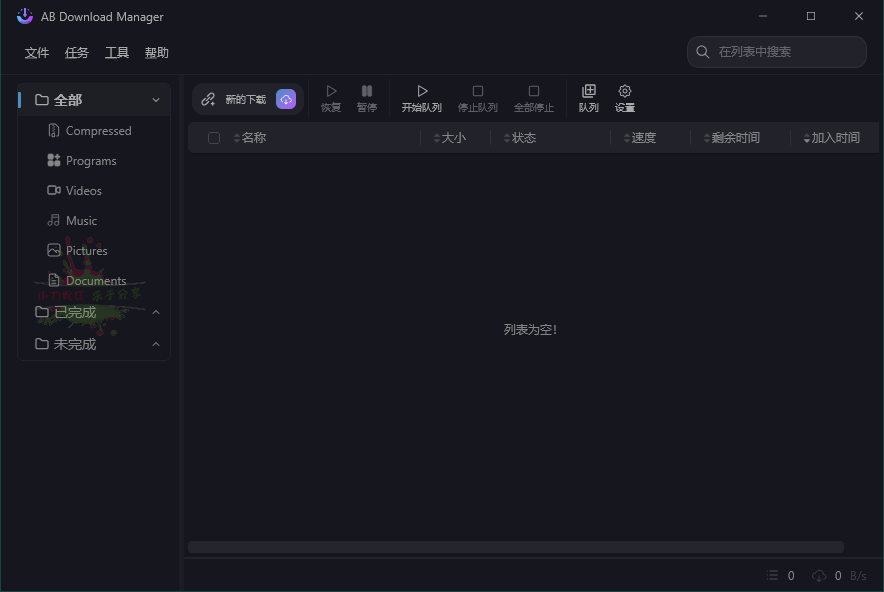Click the purple download icon beside 新的下载
The image size is (884, 592).
[x=286, y=98]
